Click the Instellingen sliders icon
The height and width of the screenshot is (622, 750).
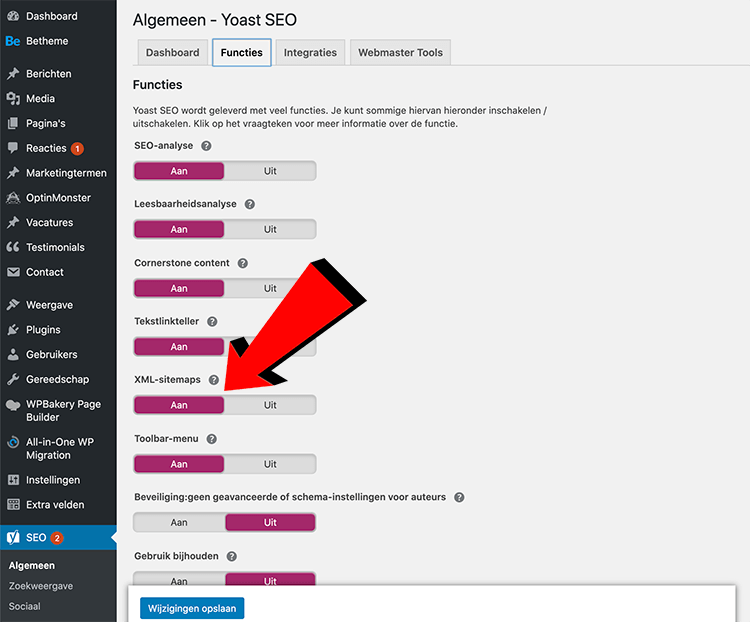tap(13, 480)
